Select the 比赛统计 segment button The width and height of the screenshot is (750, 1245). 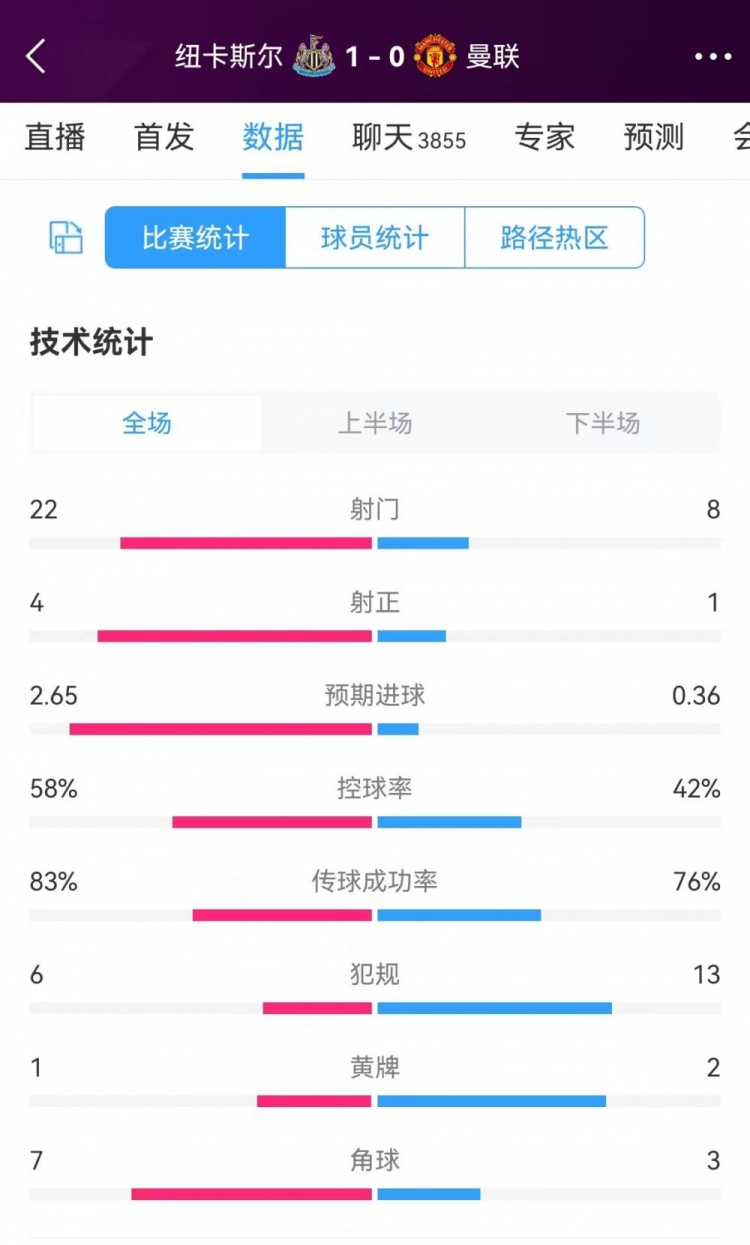(x=195, y=238)
